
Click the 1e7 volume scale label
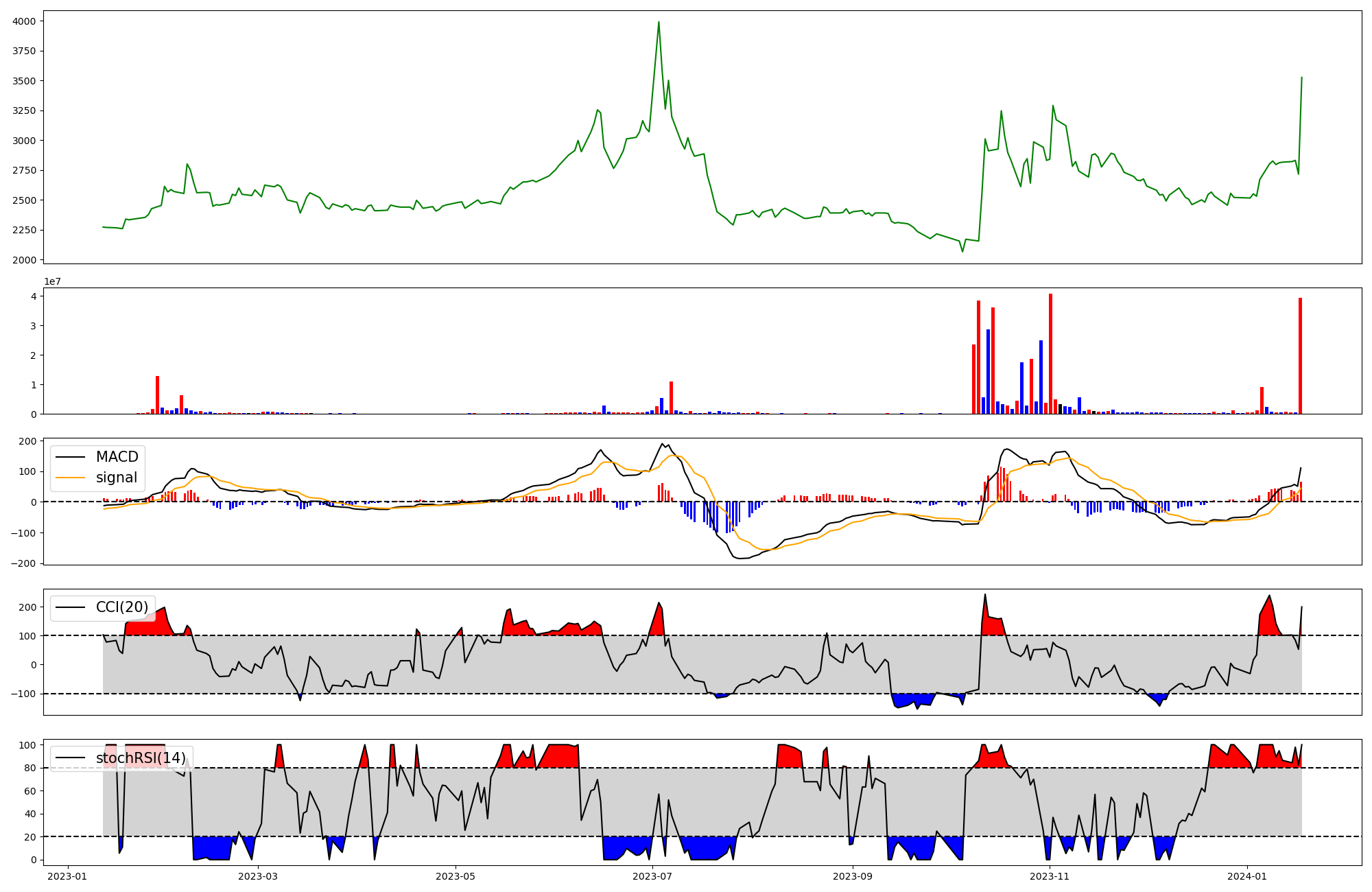pyautogui.click(x=54, y=282)
